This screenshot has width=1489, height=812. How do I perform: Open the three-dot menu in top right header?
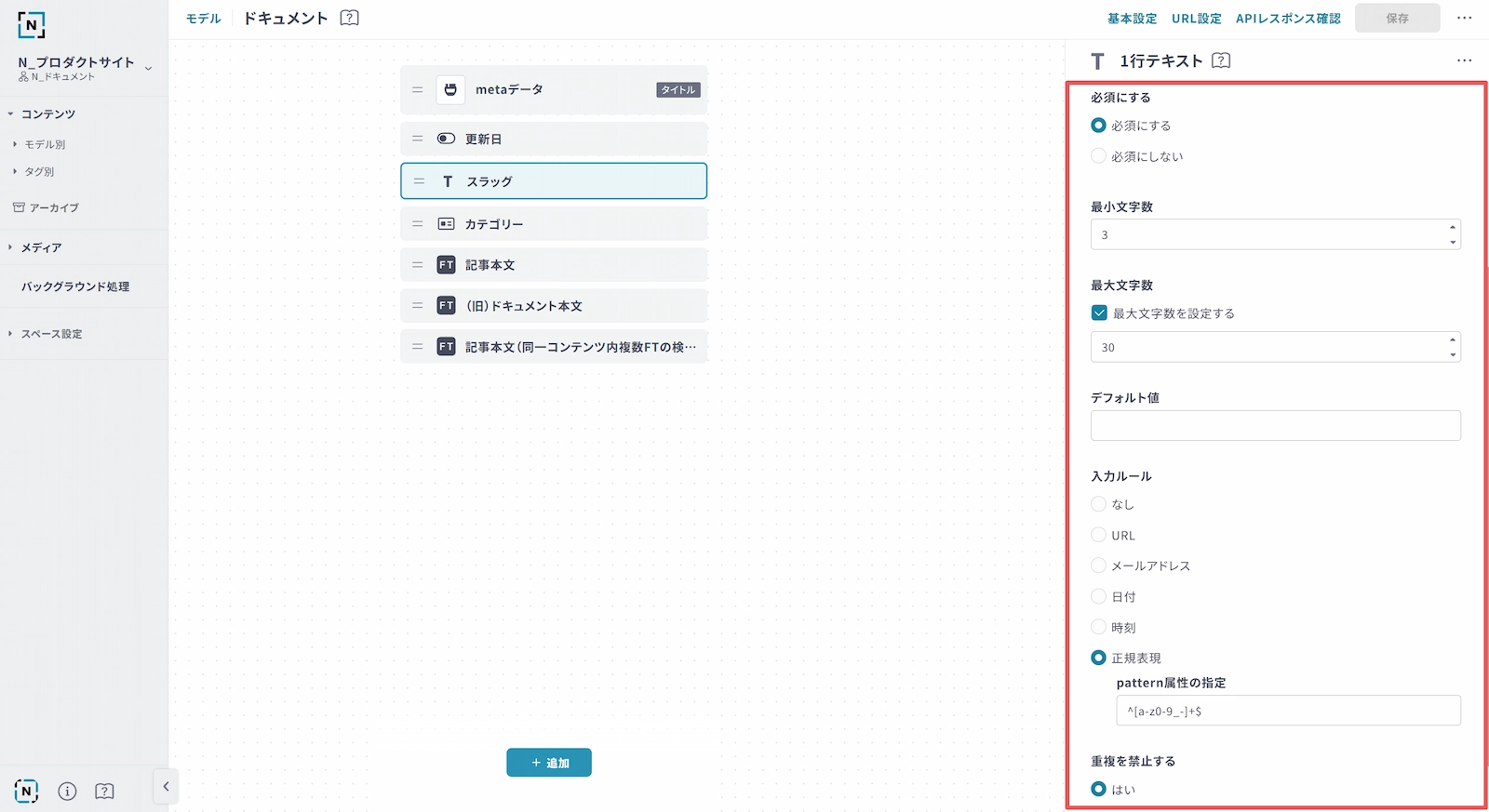coord(1464,18)
